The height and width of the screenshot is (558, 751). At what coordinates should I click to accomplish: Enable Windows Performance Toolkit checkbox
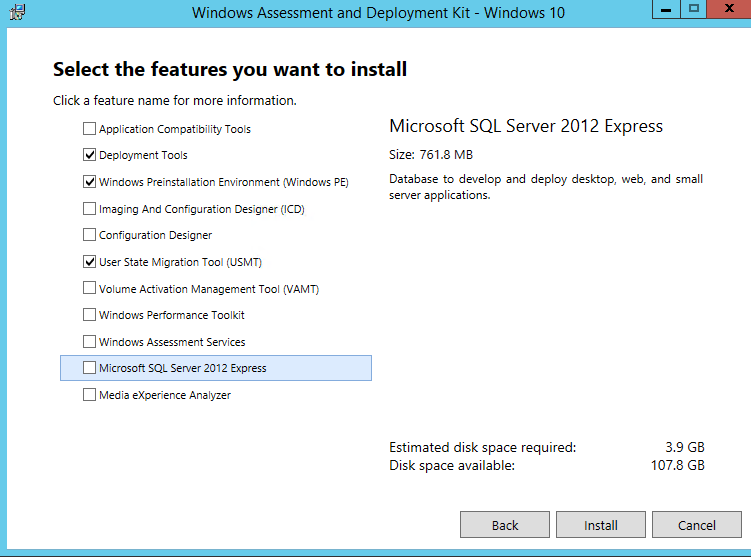(89, 315)
